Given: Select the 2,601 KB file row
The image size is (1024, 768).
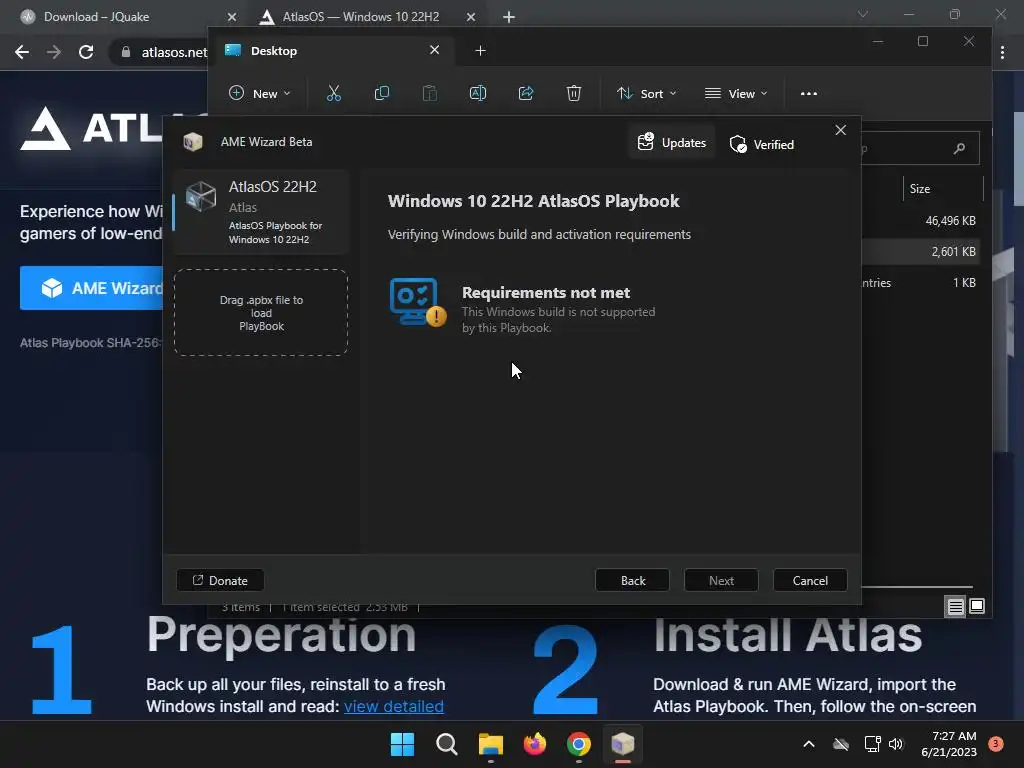Looking at the screenshot, I should click(921, 251).
